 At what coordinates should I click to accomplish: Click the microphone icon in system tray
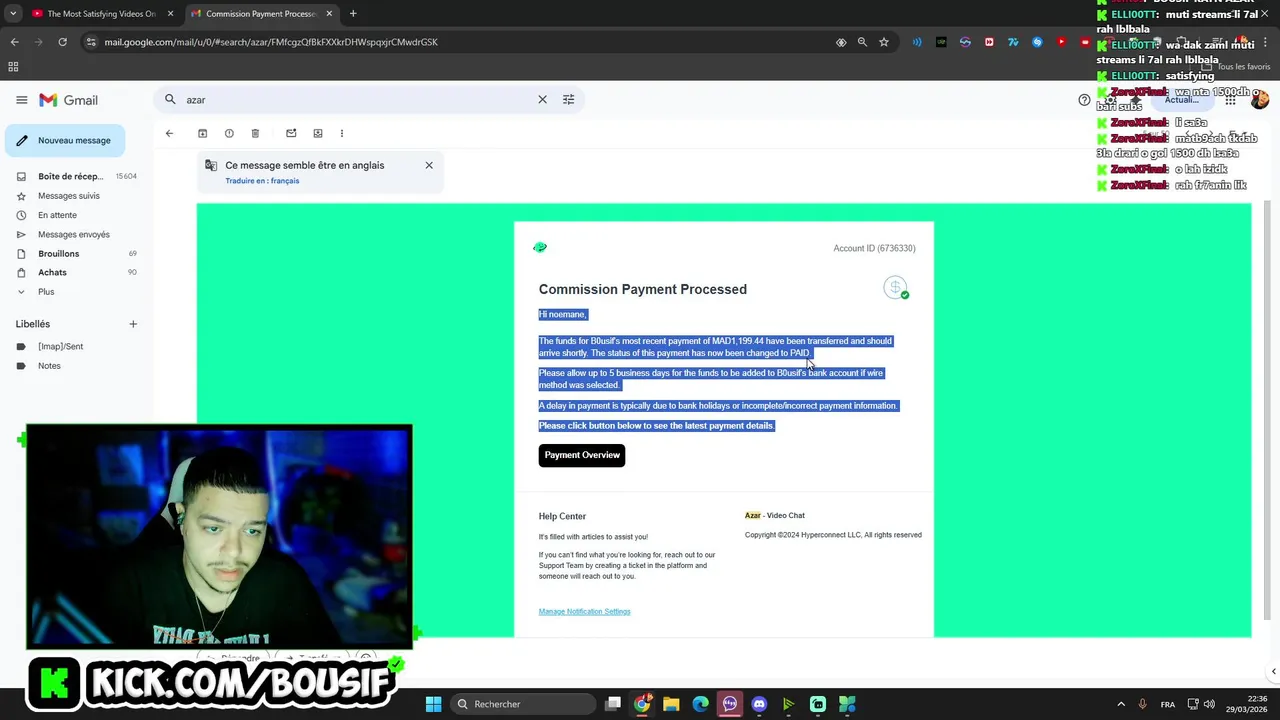[1142, 704]
